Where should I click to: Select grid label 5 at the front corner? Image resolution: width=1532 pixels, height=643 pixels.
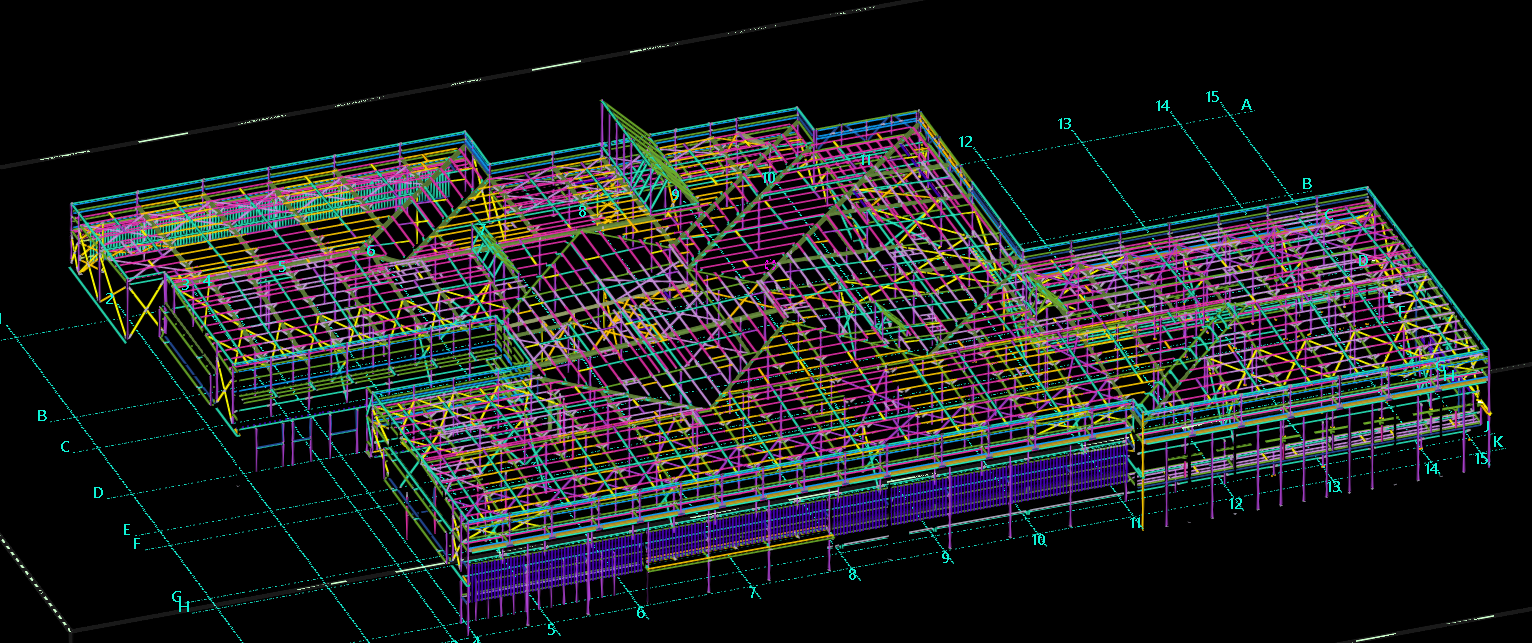pyautogui.click(x=551, y=630)
